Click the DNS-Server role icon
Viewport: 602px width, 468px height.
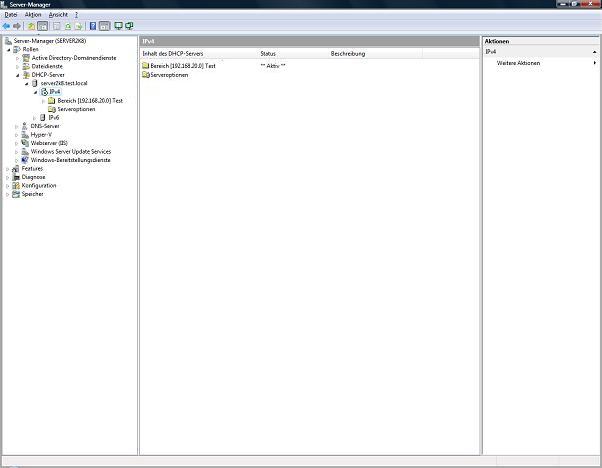pos(25,126)
